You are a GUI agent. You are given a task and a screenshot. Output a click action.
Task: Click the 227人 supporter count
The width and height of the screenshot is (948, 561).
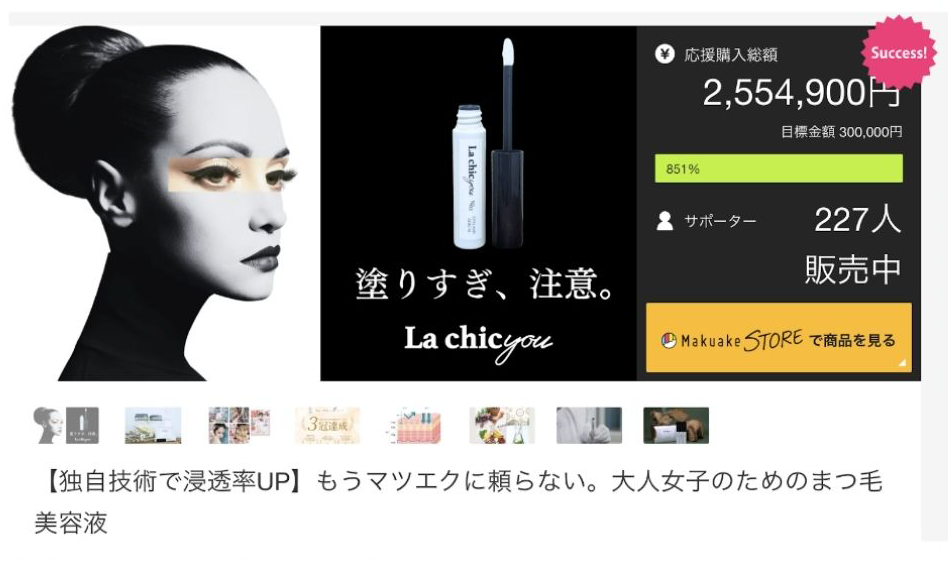click(857, 220)
